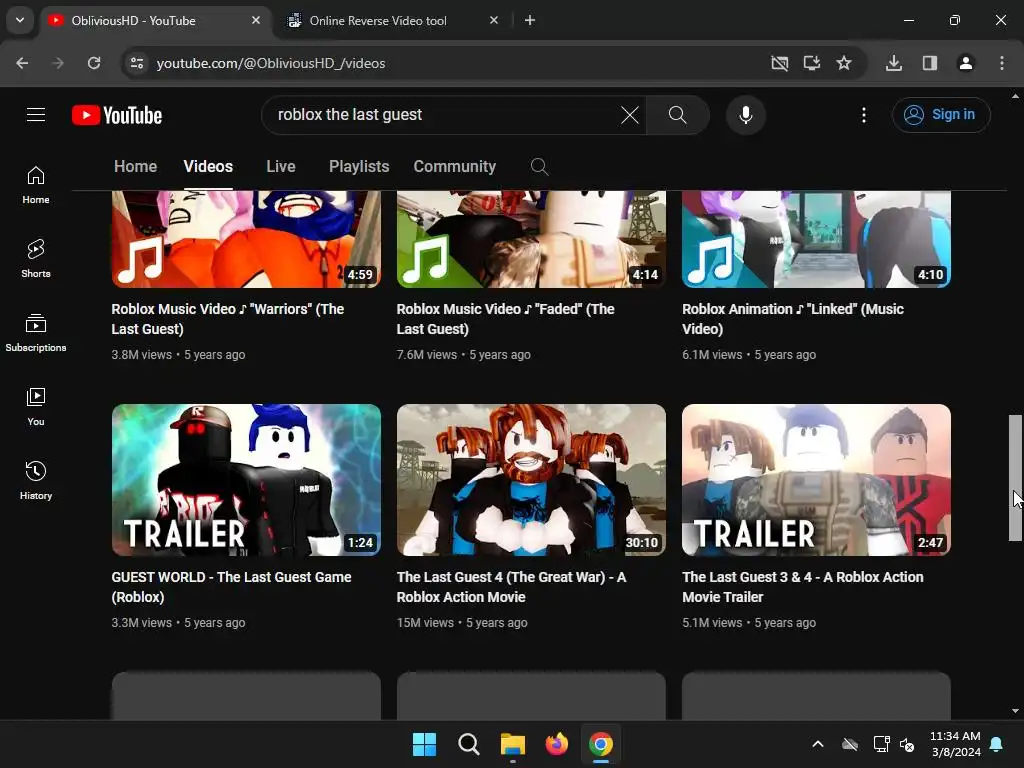Open site information icon in address bar
The height and width of the screenshot is (768, 1024).
[137, 63]
